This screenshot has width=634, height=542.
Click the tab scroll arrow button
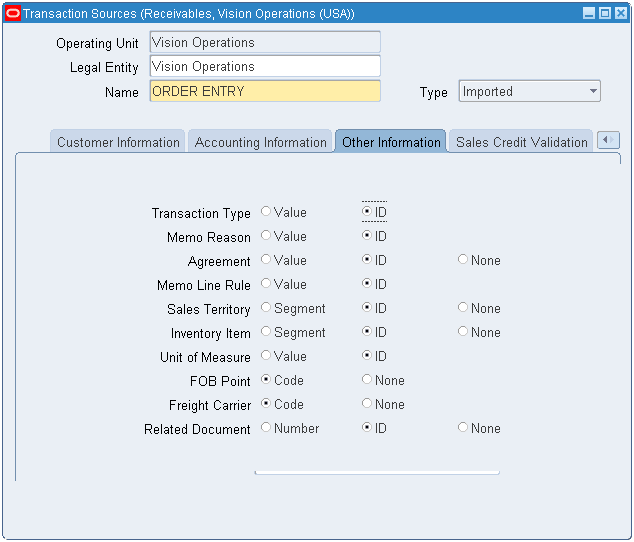(x=608, y=141)
